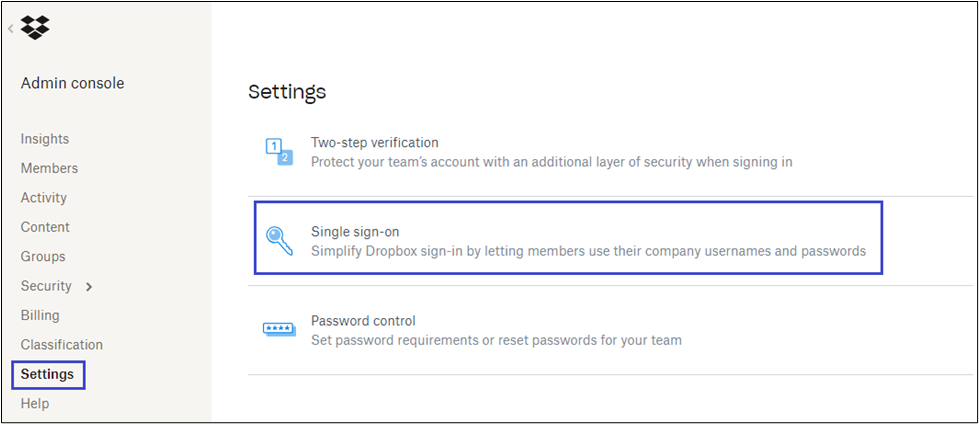
Task: Click the Admin console heading
Action: click(x=72, y=84)
